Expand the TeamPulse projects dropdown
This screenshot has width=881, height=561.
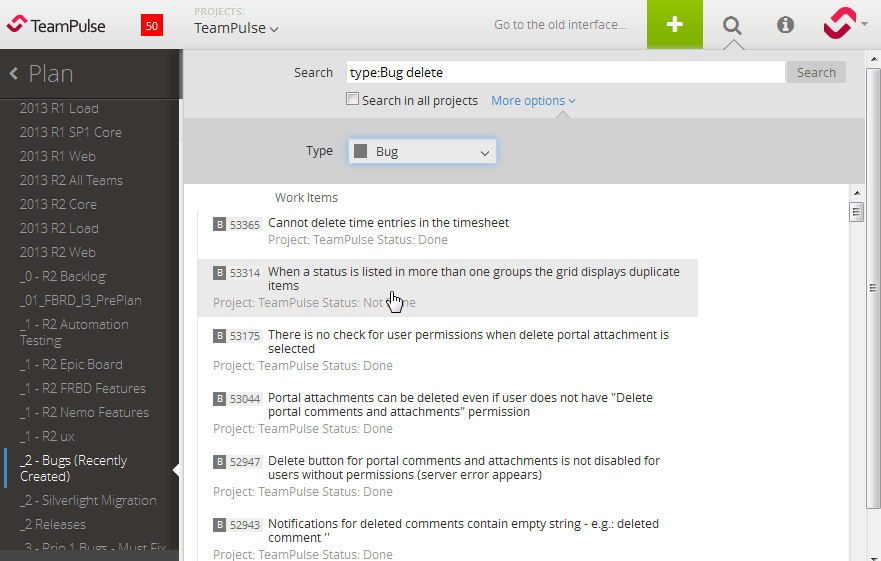pyautogui.click(x=236, y=28)
